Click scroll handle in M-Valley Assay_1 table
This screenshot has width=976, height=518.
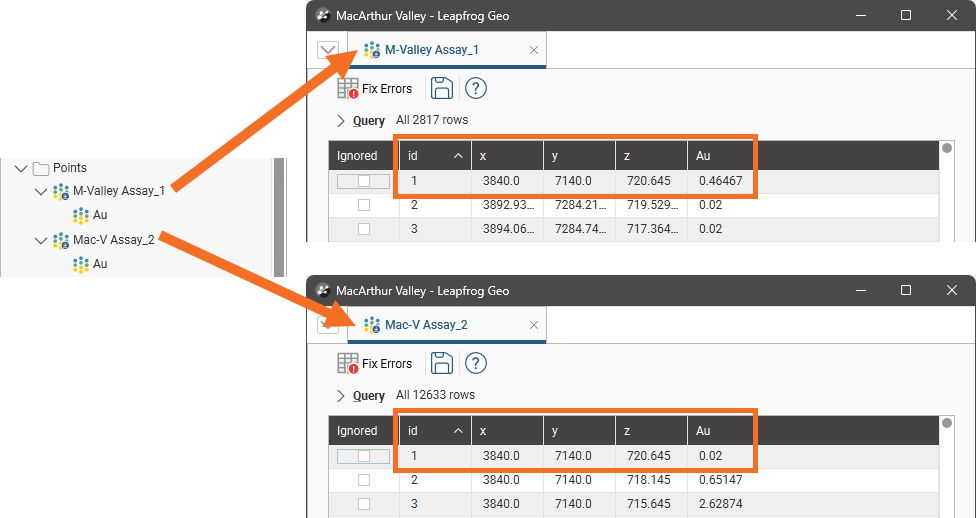[947, 148]
